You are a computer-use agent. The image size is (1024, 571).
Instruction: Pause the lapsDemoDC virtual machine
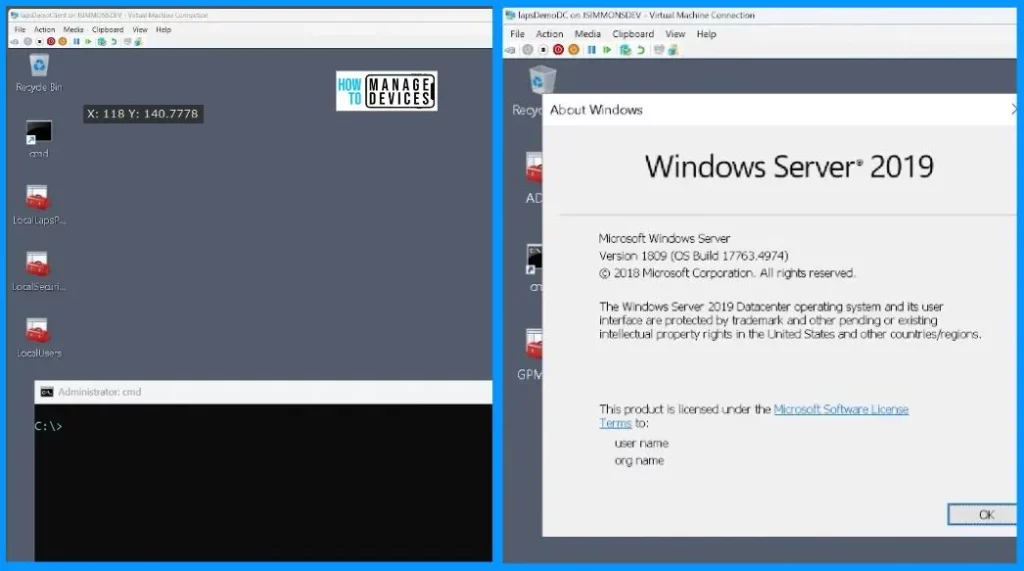[x=592, y=50]
